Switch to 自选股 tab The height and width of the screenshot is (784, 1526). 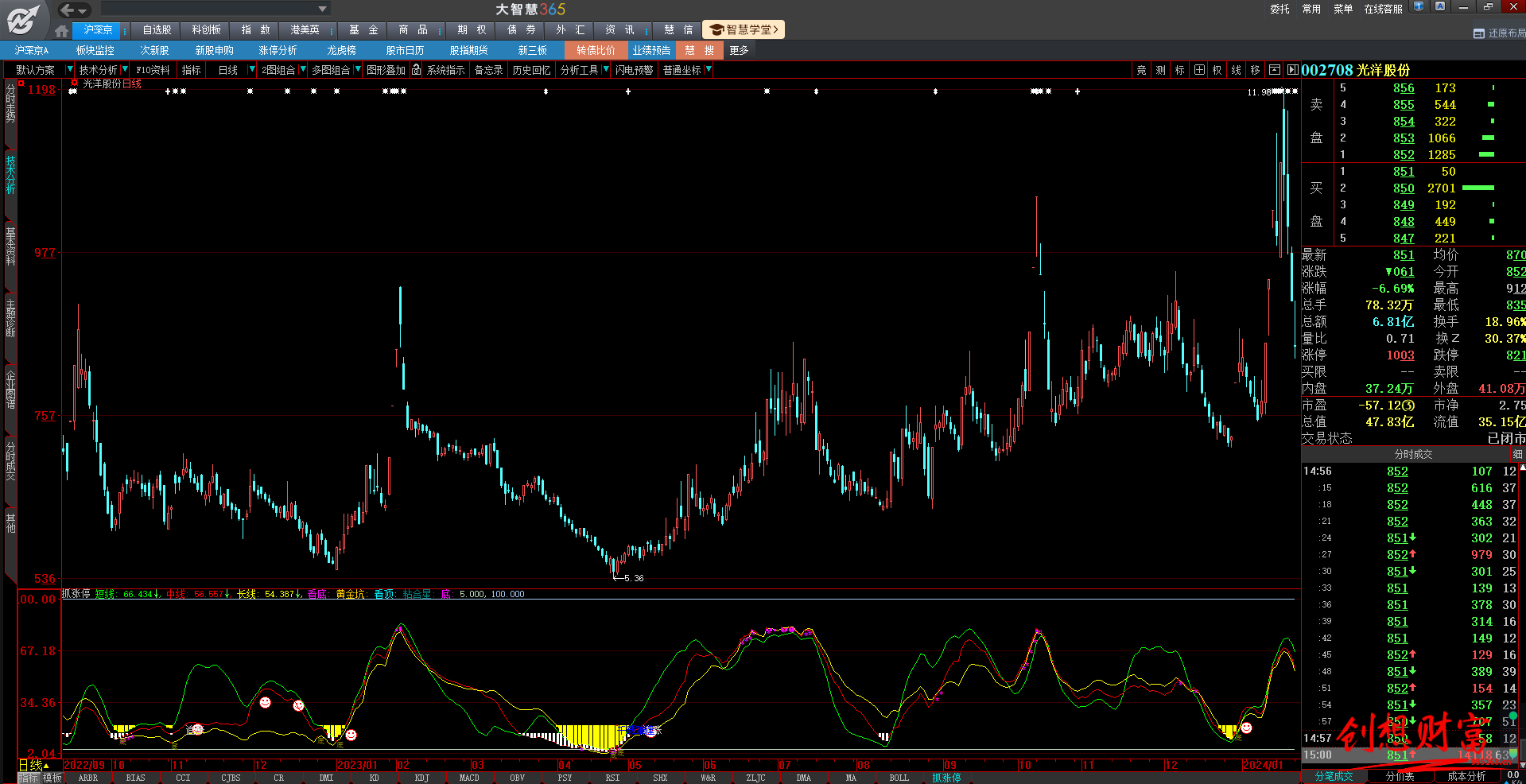point(157,30)
